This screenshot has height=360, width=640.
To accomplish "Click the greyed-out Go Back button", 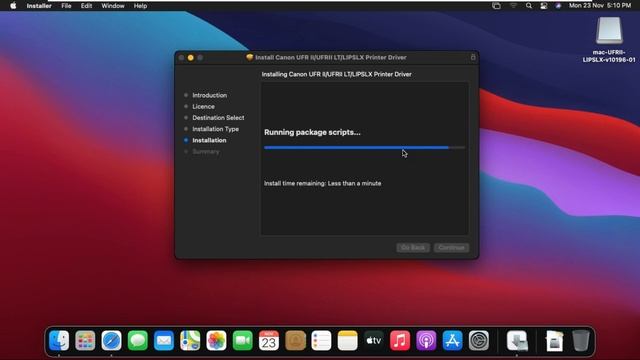I will coord(413,247).
